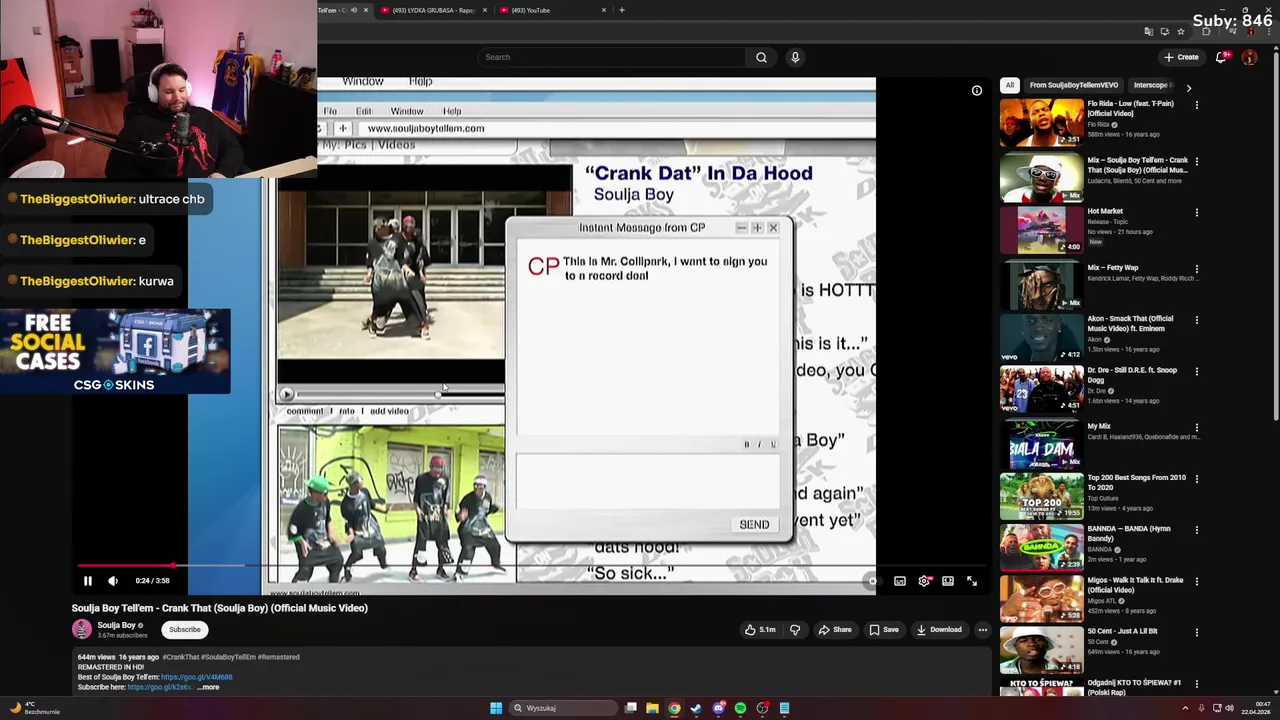Open a new browser tab
1280x720 pixels.
pos(622,10)
